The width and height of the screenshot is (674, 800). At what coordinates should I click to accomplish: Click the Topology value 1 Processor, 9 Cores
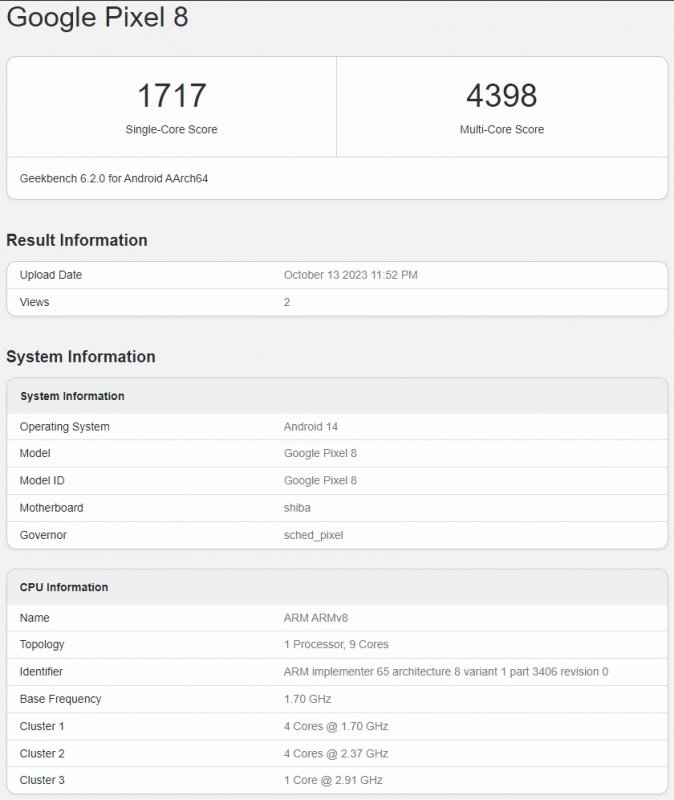pos(336,645)
